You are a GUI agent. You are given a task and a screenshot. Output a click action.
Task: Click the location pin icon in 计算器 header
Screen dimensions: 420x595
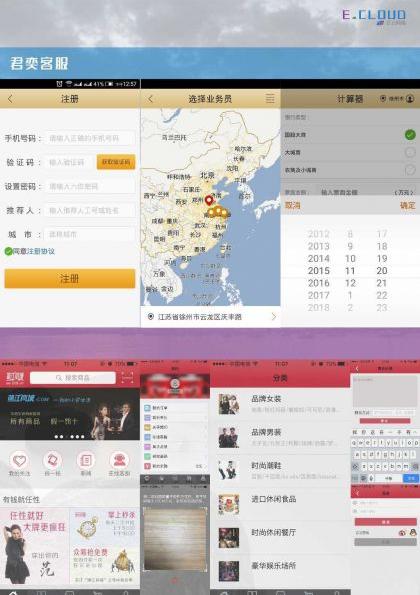[383, 99]
